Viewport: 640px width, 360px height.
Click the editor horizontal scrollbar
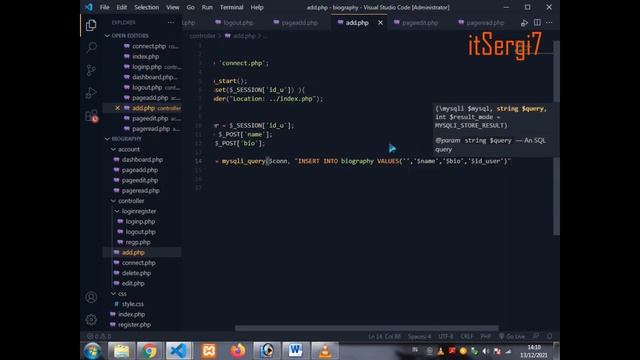point(366,328)
